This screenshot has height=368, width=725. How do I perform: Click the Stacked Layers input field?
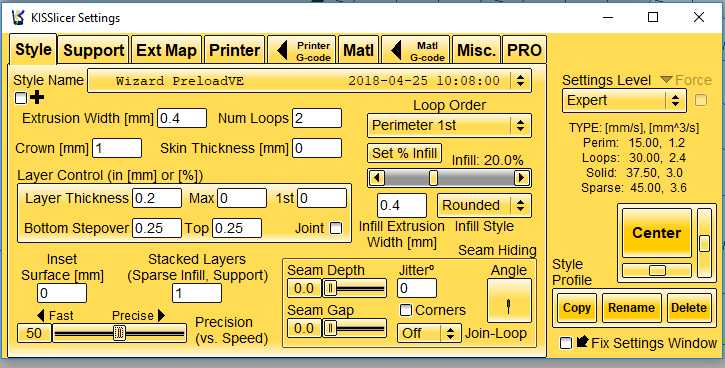(197, 293)
